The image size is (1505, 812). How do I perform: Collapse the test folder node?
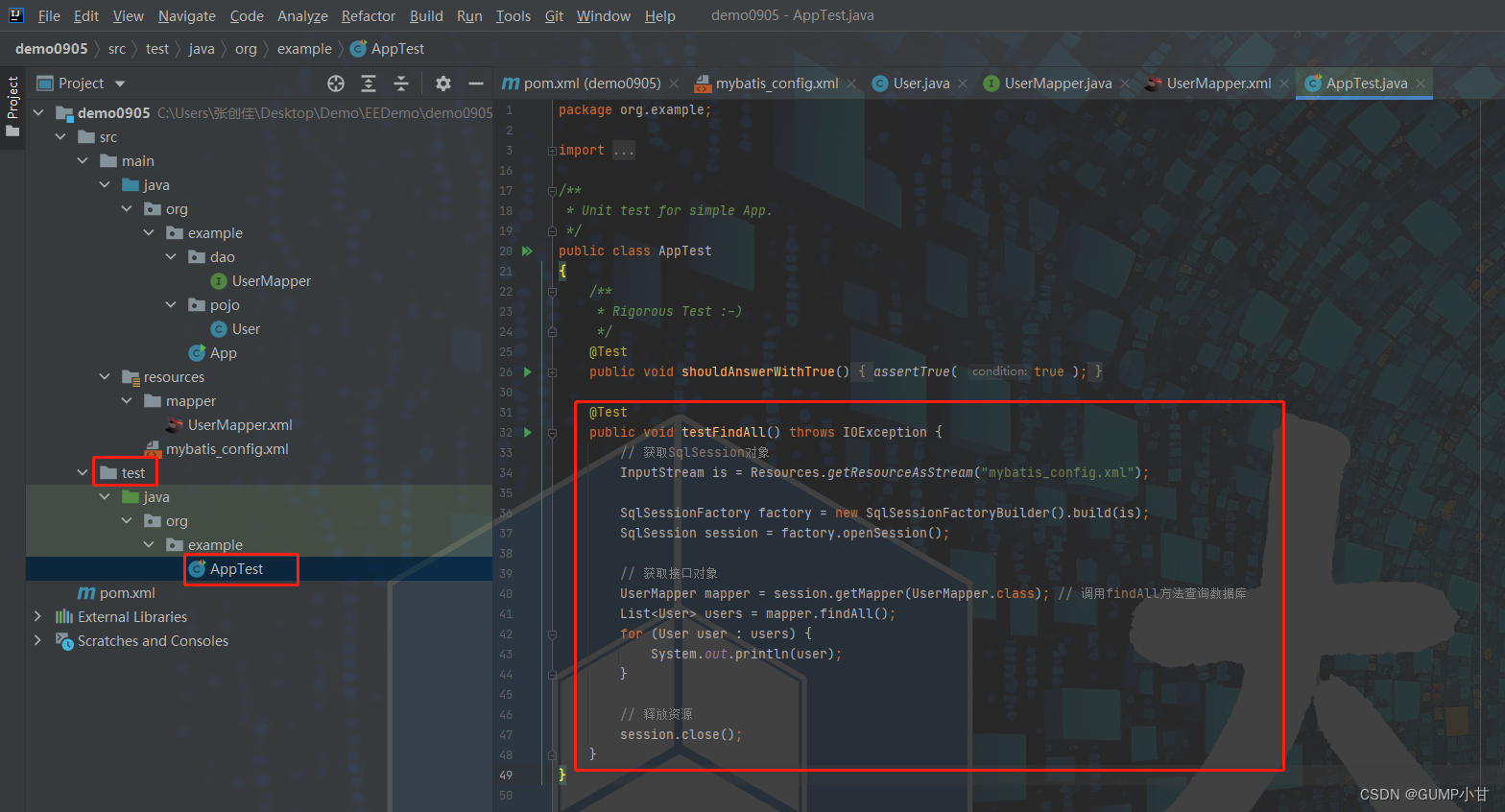click(83, 473)
